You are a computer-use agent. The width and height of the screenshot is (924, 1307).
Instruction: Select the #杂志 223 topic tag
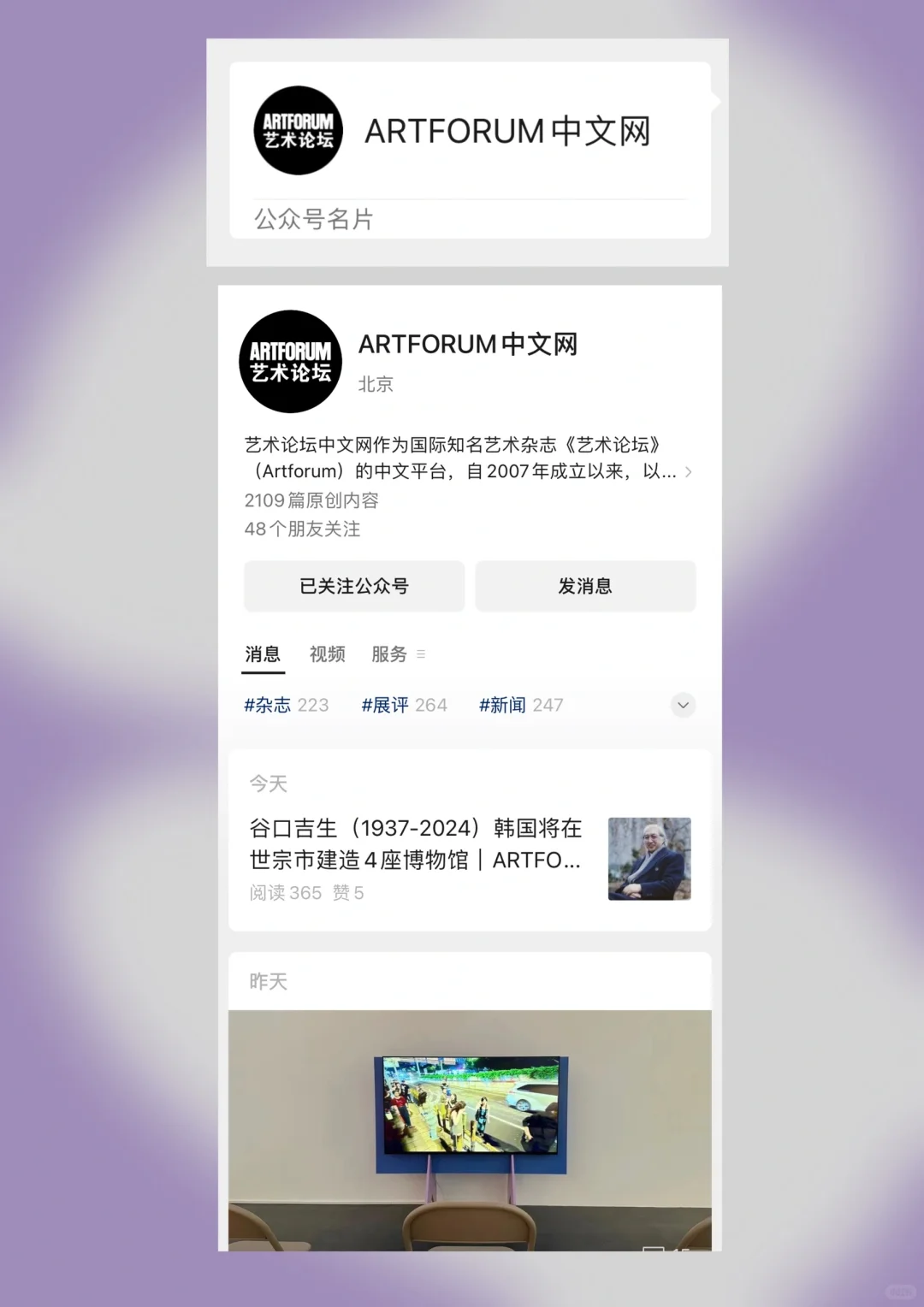287,705
